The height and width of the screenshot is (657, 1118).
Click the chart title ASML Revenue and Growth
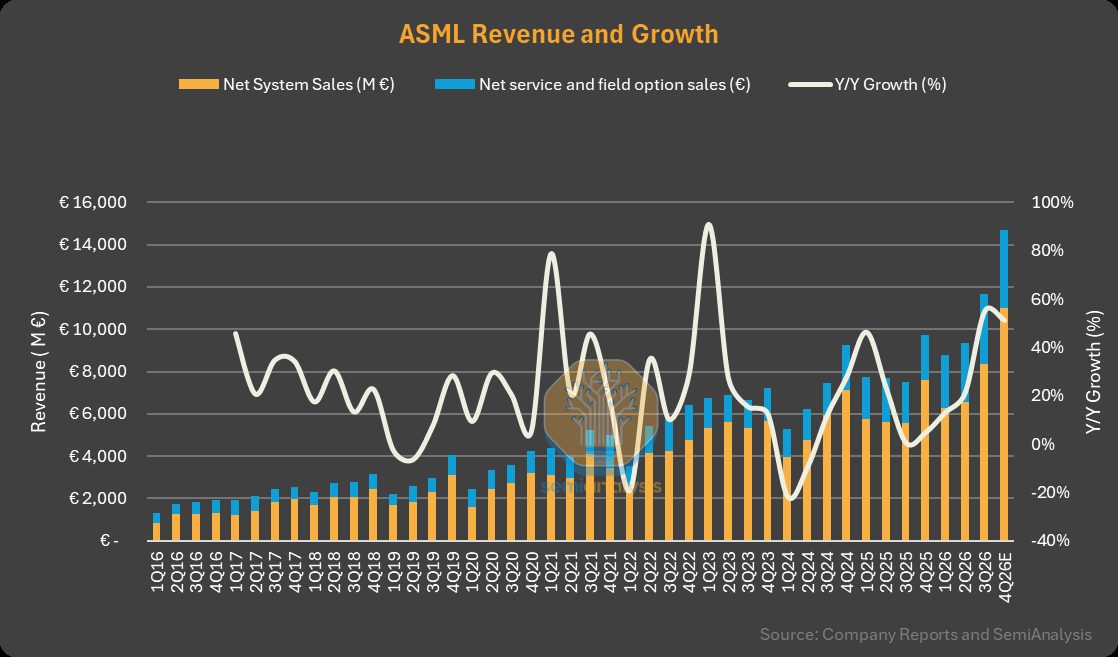pyautogui.click(x=558, y=34)
